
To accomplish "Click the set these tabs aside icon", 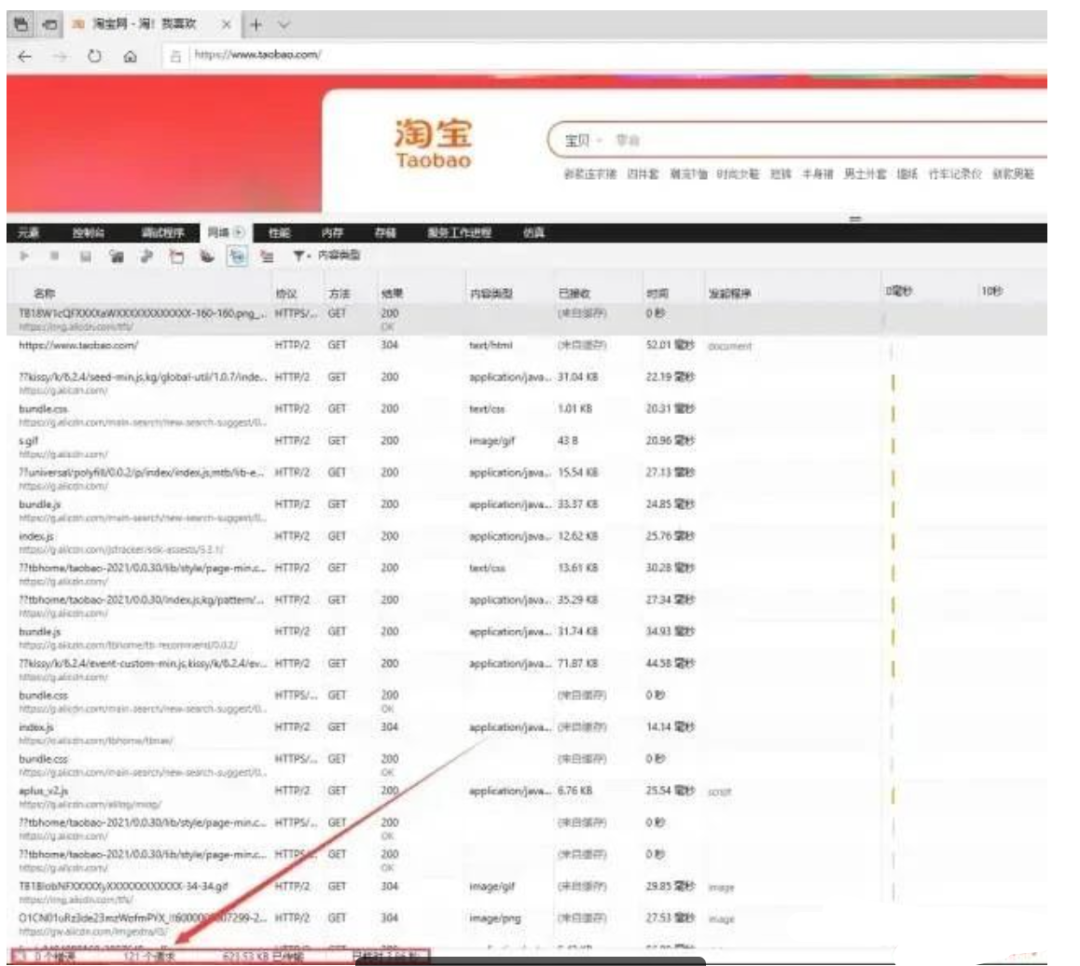I will coord(50,25).
